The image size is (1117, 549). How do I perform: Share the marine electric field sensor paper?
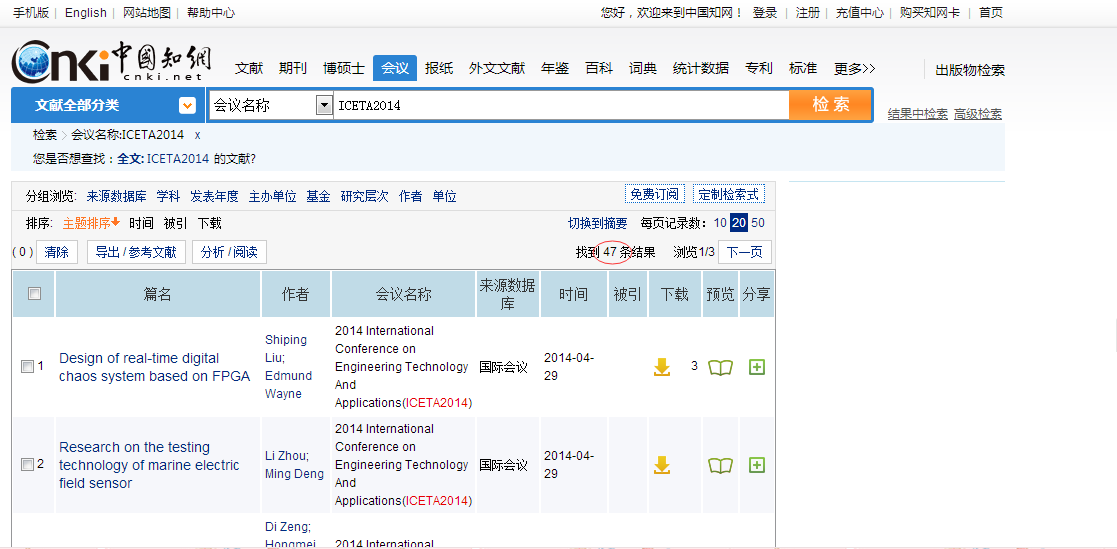[757, 465]
